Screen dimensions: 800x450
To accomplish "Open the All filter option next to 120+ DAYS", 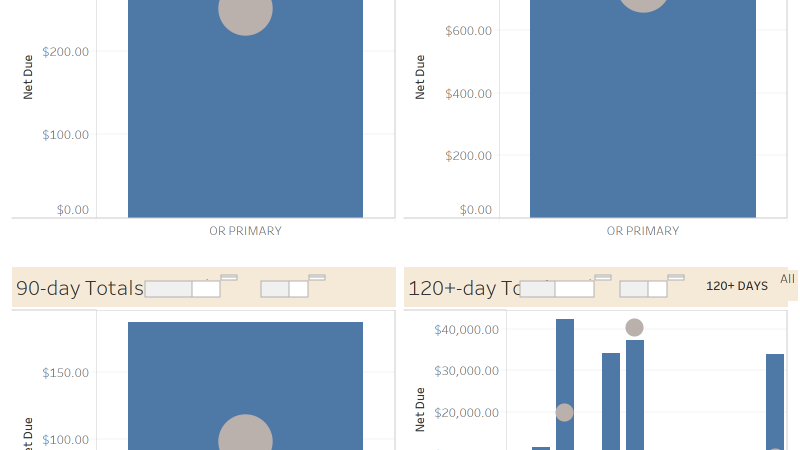I will 787,279.
